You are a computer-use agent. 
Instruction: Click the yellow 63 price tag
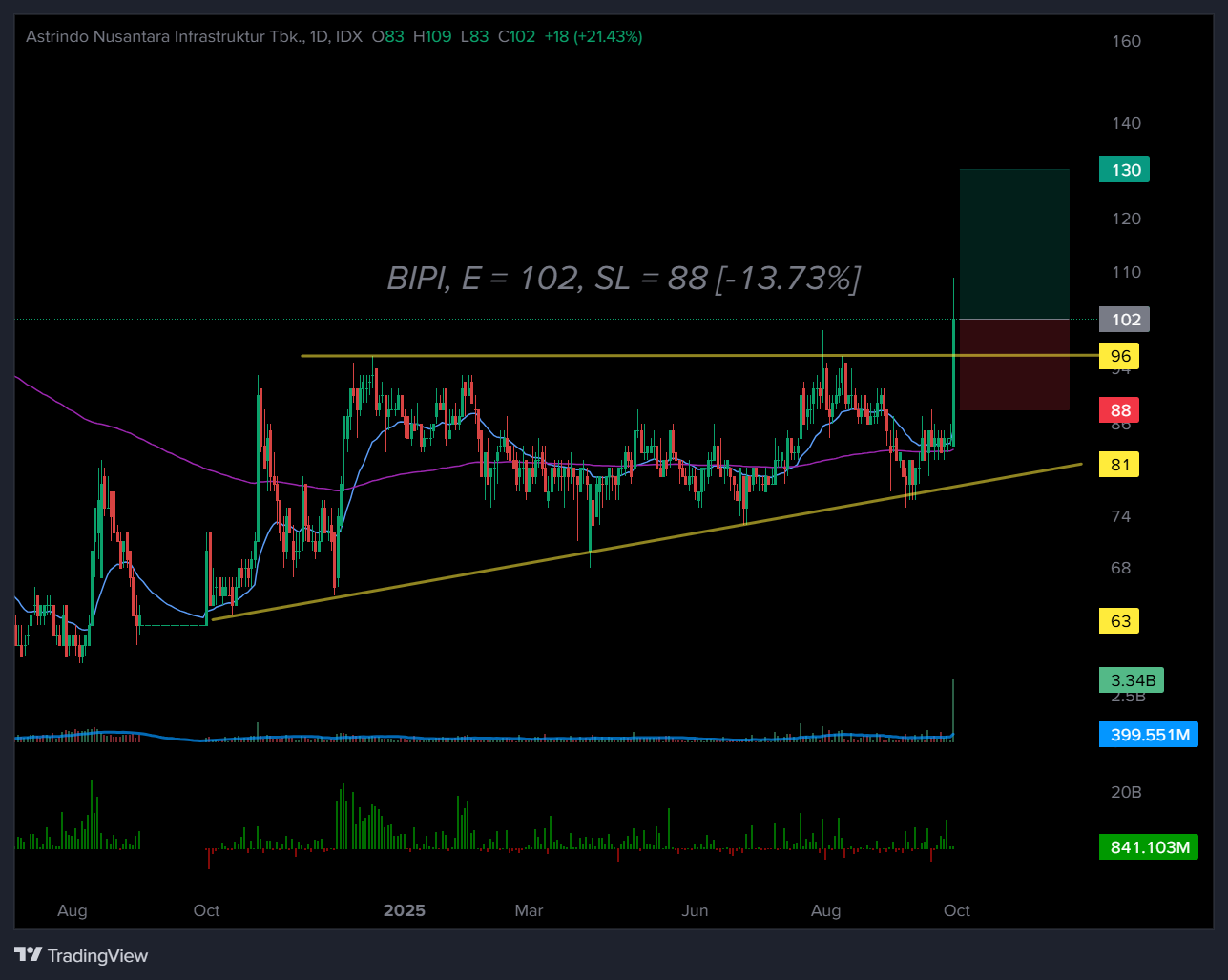coord(1119,621)
